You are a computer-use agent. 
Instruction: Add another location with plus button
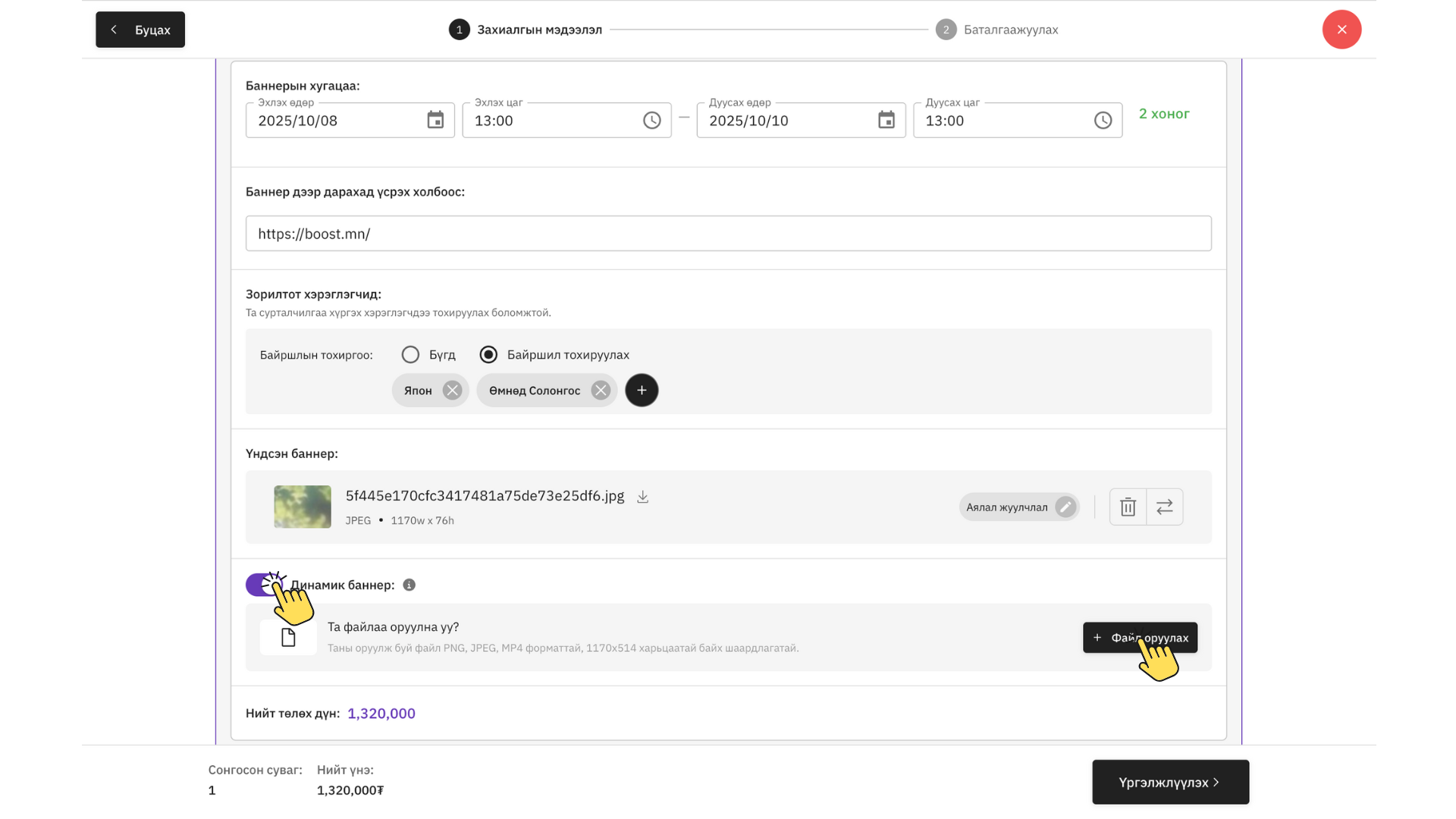642,391
